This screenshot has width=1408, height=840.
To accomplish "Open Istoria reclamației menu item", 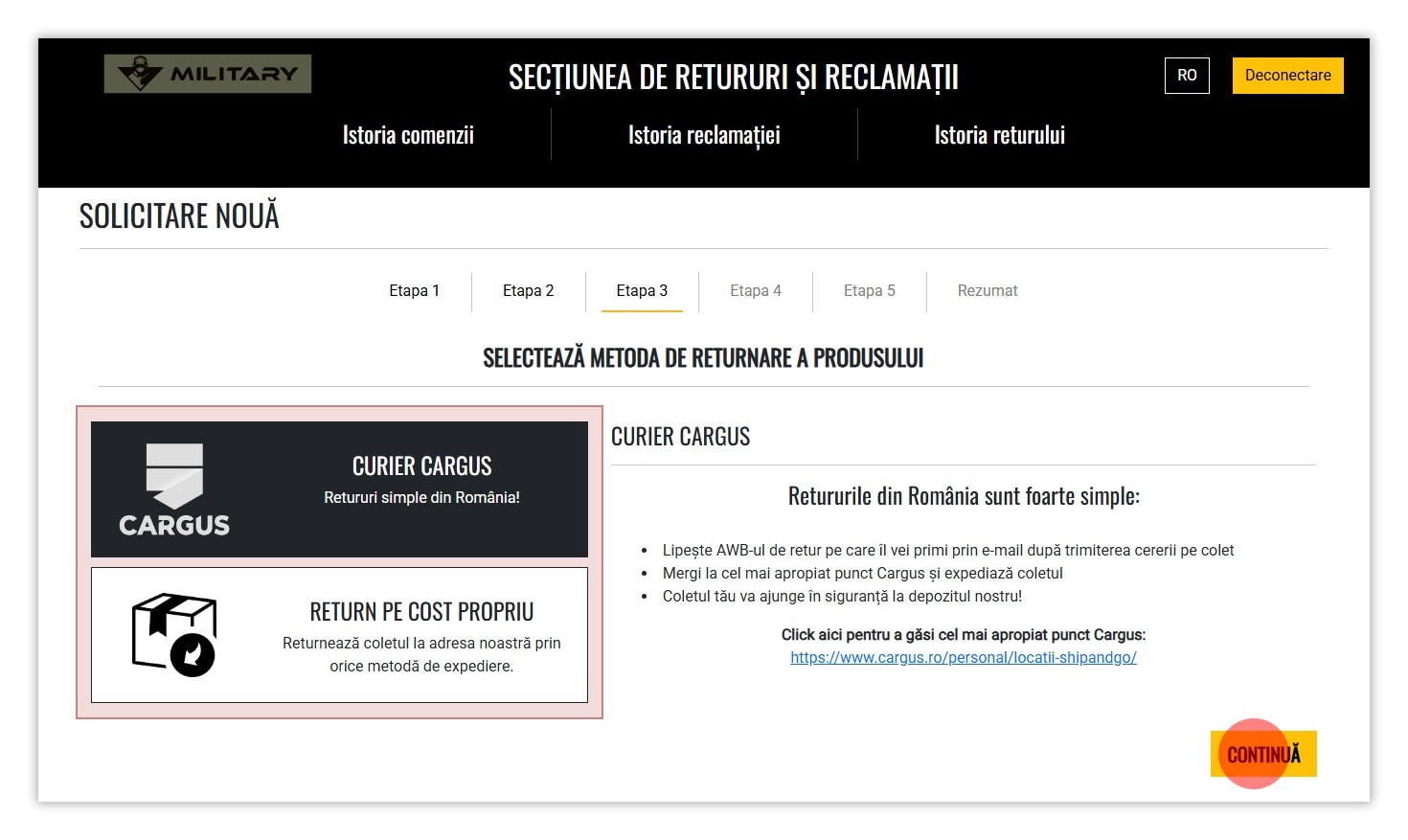I will [704, 135].
